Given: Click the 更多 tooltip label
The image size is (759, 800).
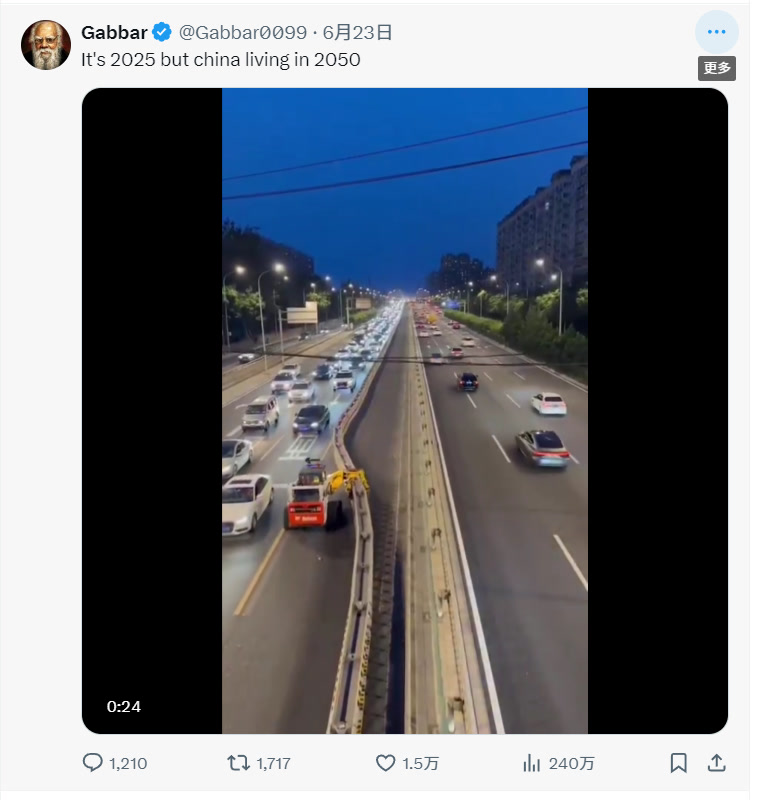Looking at the screenshot, I should pos(717,68).
